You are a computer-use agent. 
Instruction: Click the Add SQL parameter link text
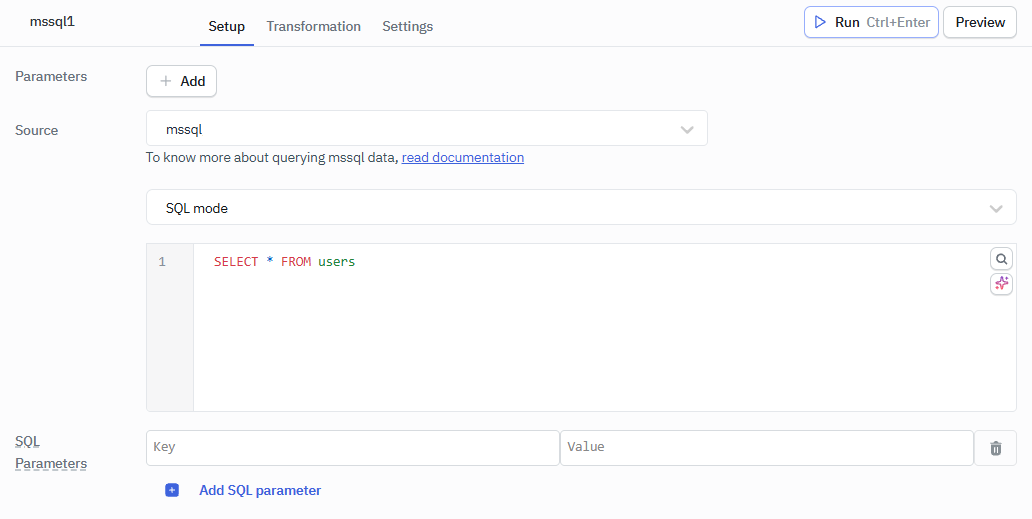(x=260, y=490)
